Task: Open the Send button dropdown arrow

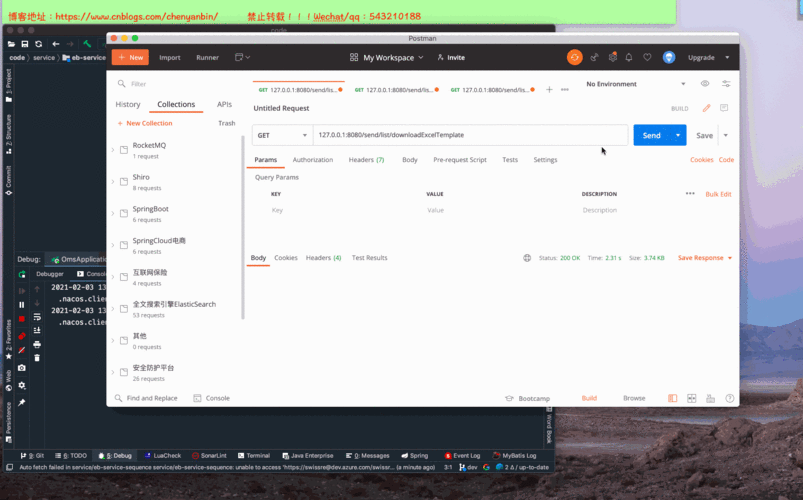Action: coord(678,135)
